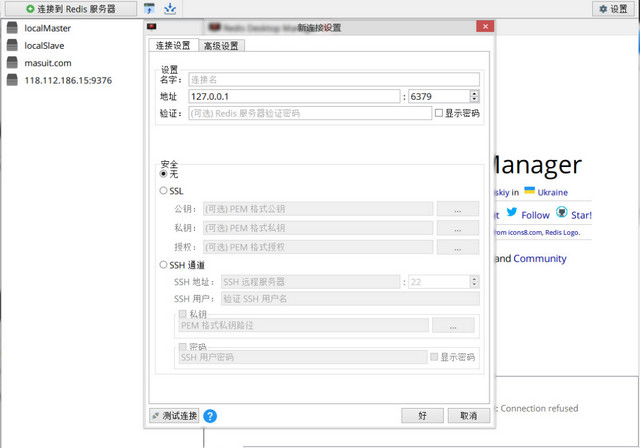Click the SSH 用户密码 field
The width and height of the screenshot is (640, 448).
click(303, 357)
